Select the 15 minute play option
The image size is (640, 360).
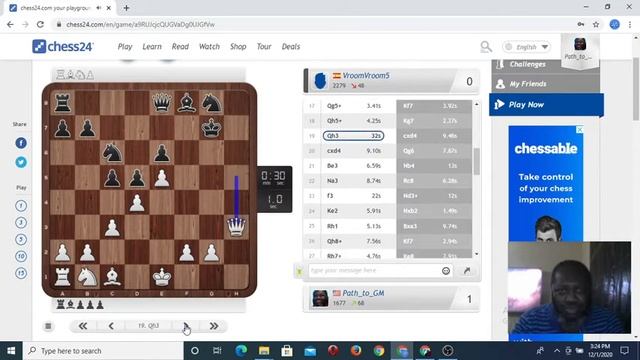(21, 273)
